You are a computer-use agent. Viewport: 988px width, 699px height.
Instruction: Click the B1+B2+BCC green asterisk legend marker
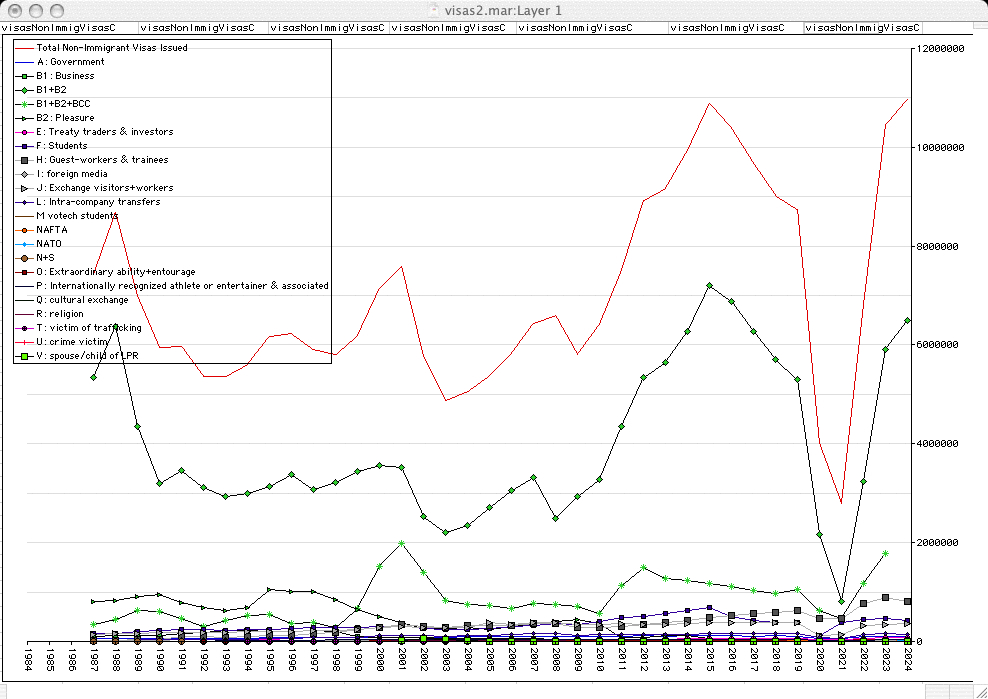point(26,104)
